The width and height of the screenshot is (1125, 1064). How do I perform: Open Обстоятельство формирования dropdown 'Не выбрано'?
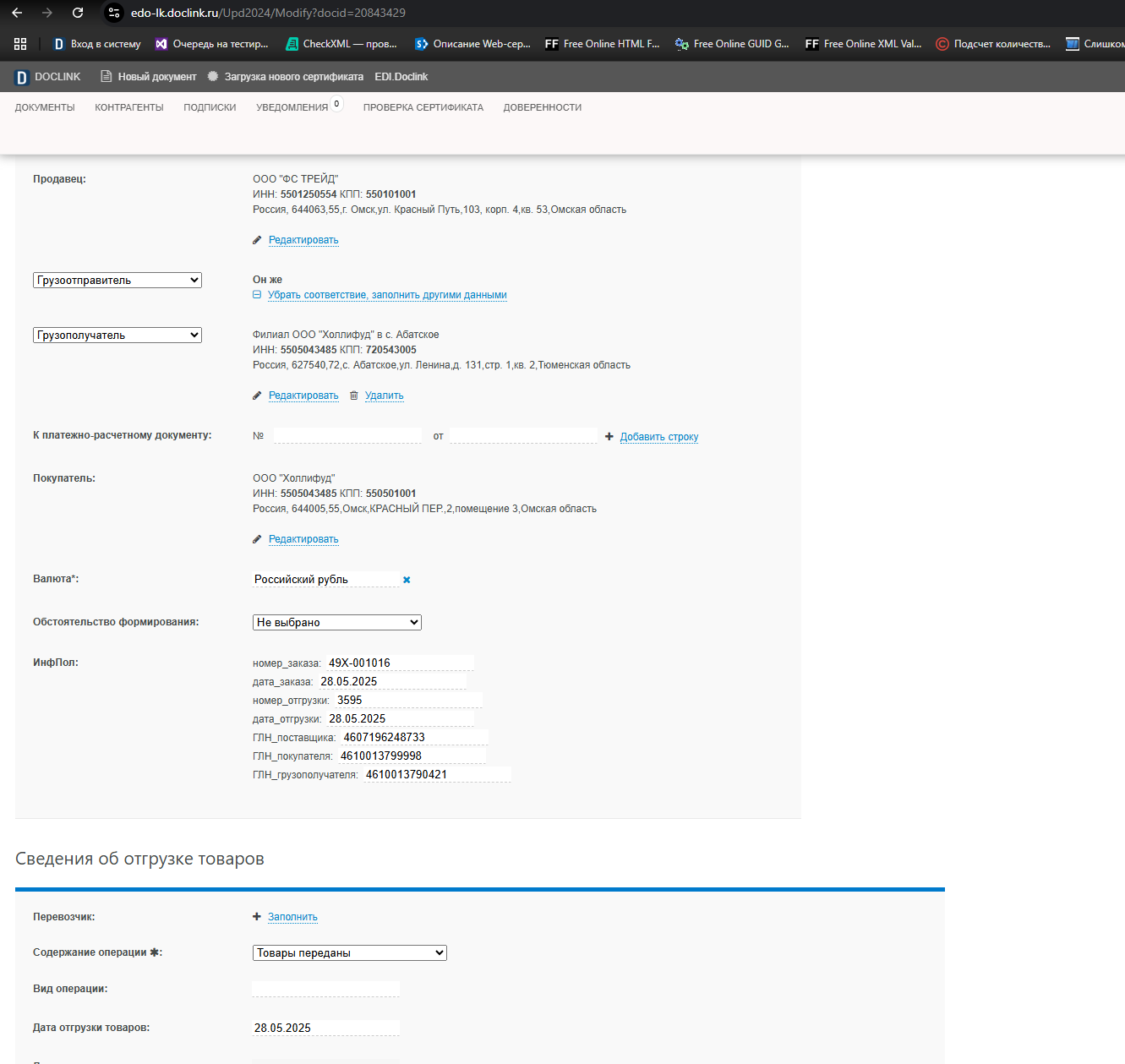tap(337, 622)
